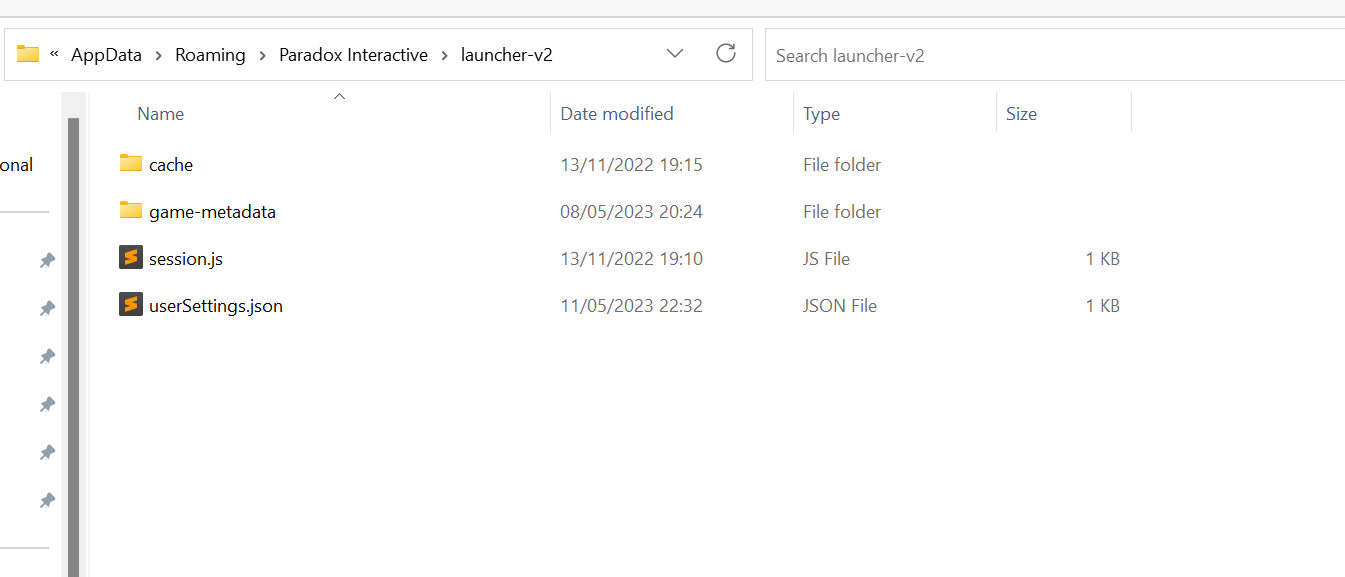Click the folder icon in address bar
The image size is (1345, 577).
point(28,54)
